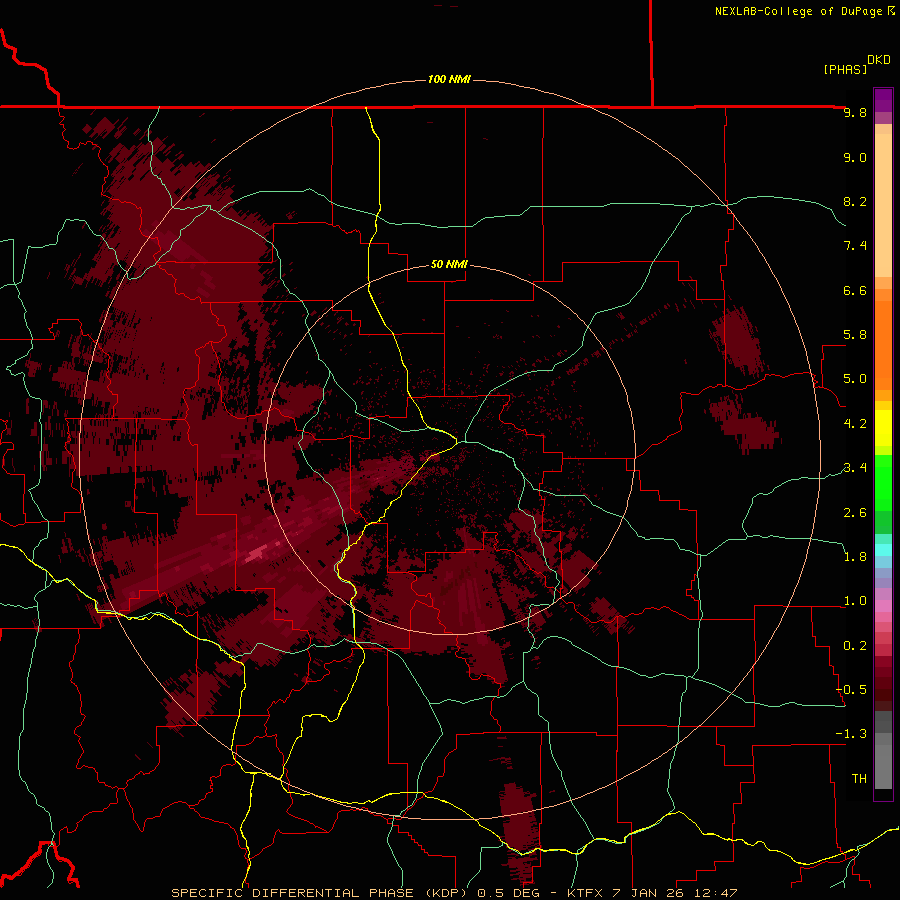900x900 pixels.
Task: Click the 3.4 value on color scale
Action: [855, 468]
